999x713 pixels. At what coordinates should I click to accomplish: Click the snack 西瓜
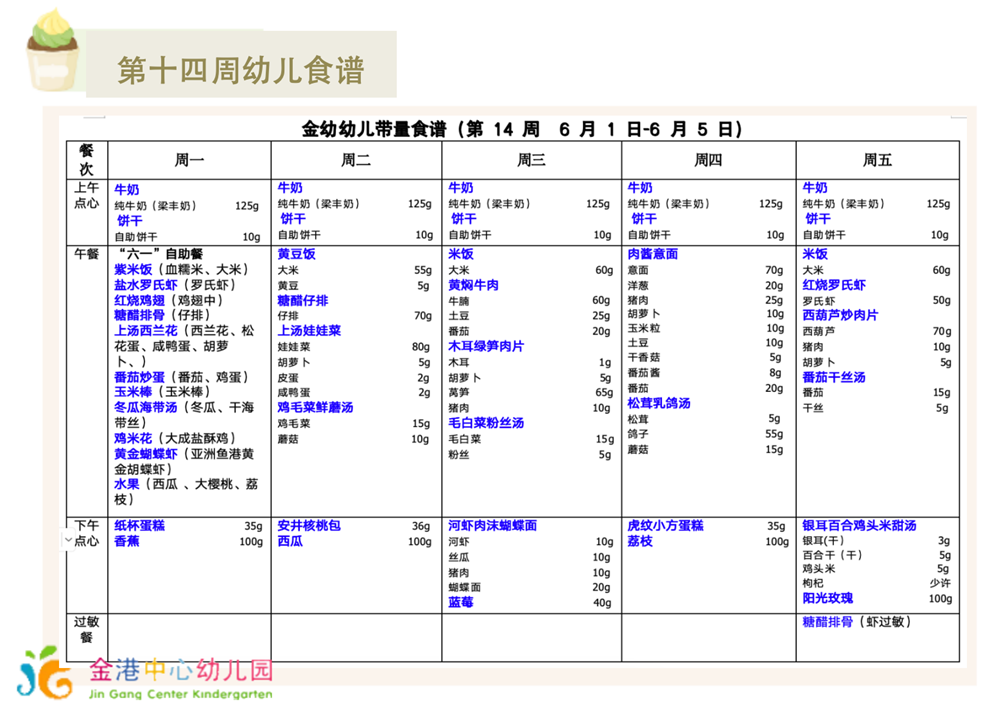290,541
